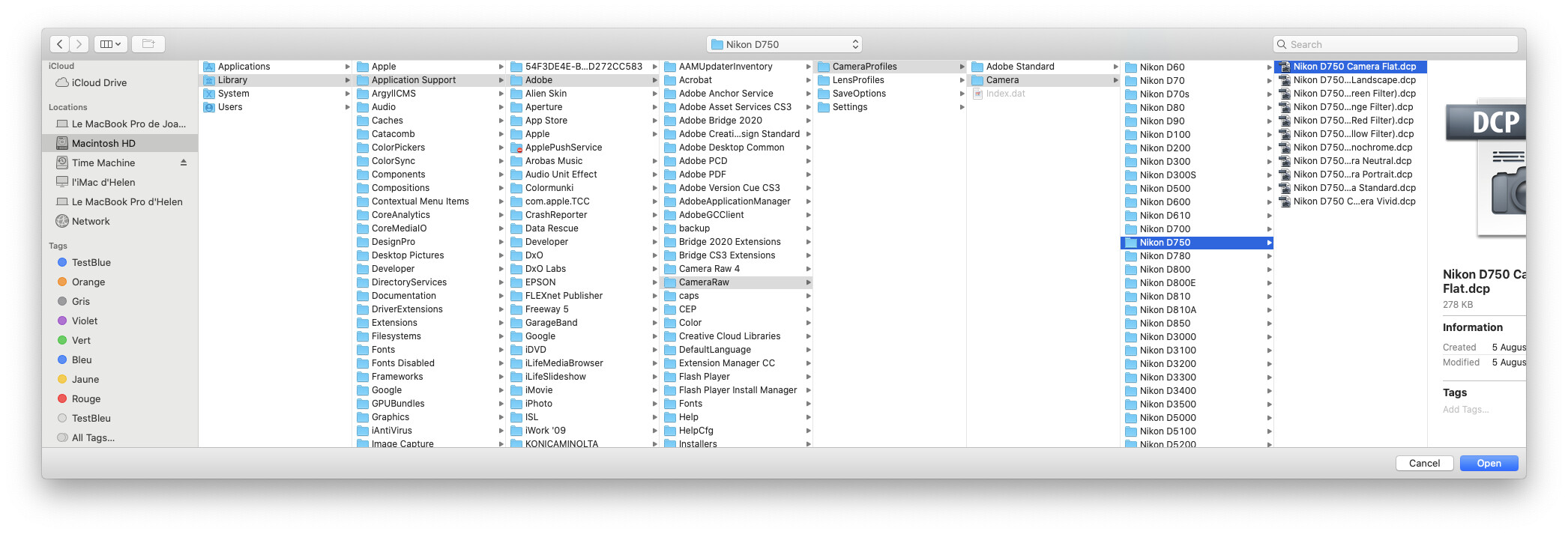The image size is (1568, 534).
Task: Expand the Adobe Standard folder arrow
Action: [x=1115, y=67]
